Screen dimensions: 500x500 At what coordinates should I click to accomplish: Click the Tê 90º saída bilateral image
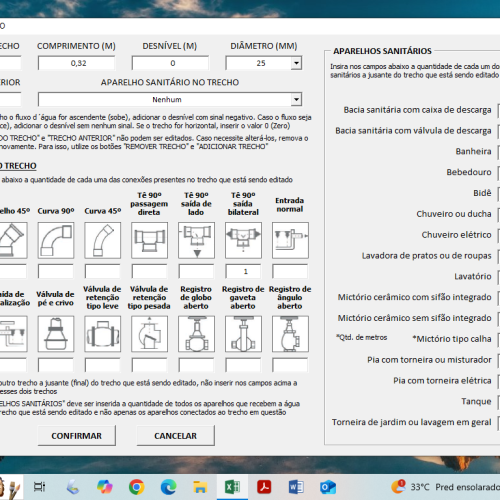point(243,240)
